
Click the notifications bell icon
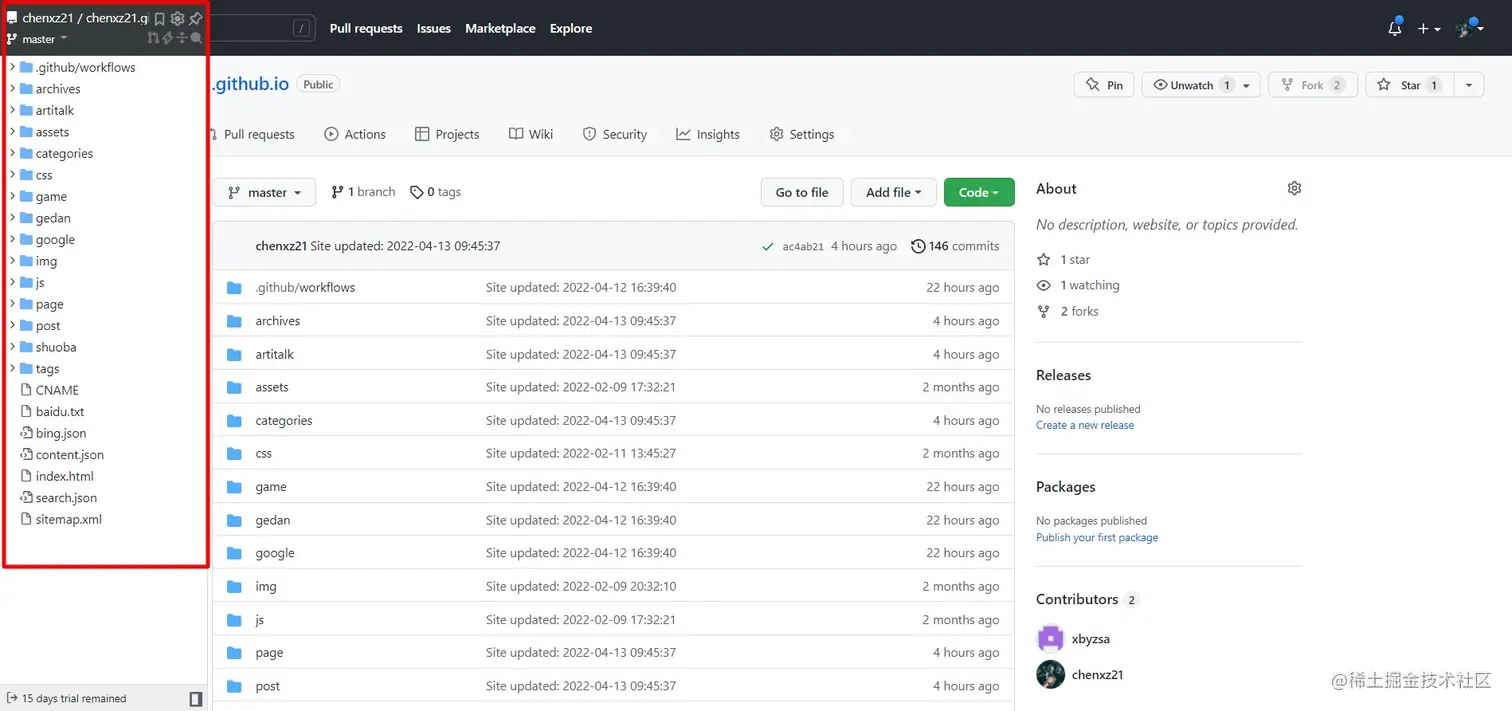coord(1395,28)
